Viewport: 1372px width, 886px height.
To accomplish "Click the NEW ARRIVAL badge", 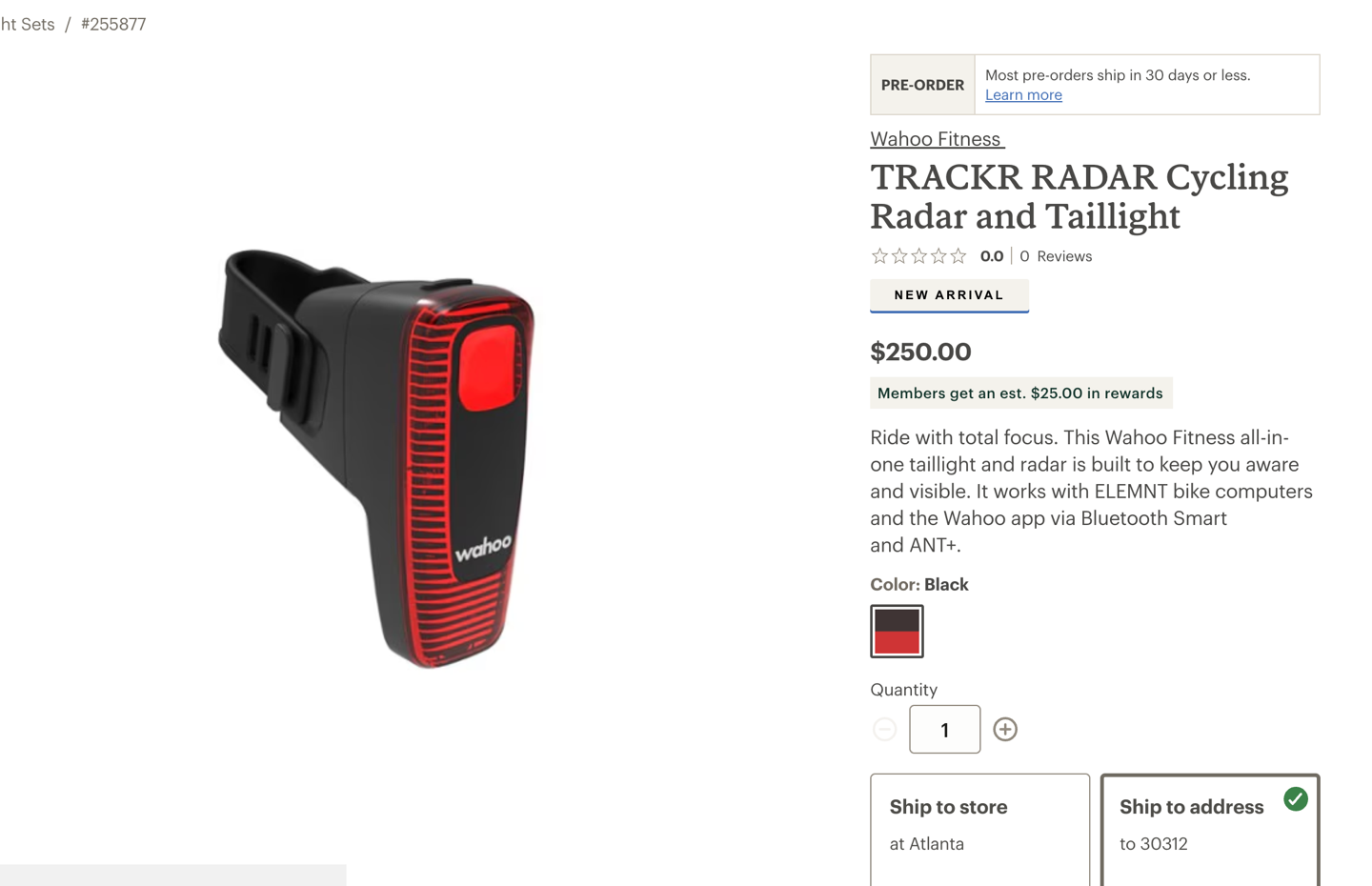I will pyautogui.click(x=949, y=295).
